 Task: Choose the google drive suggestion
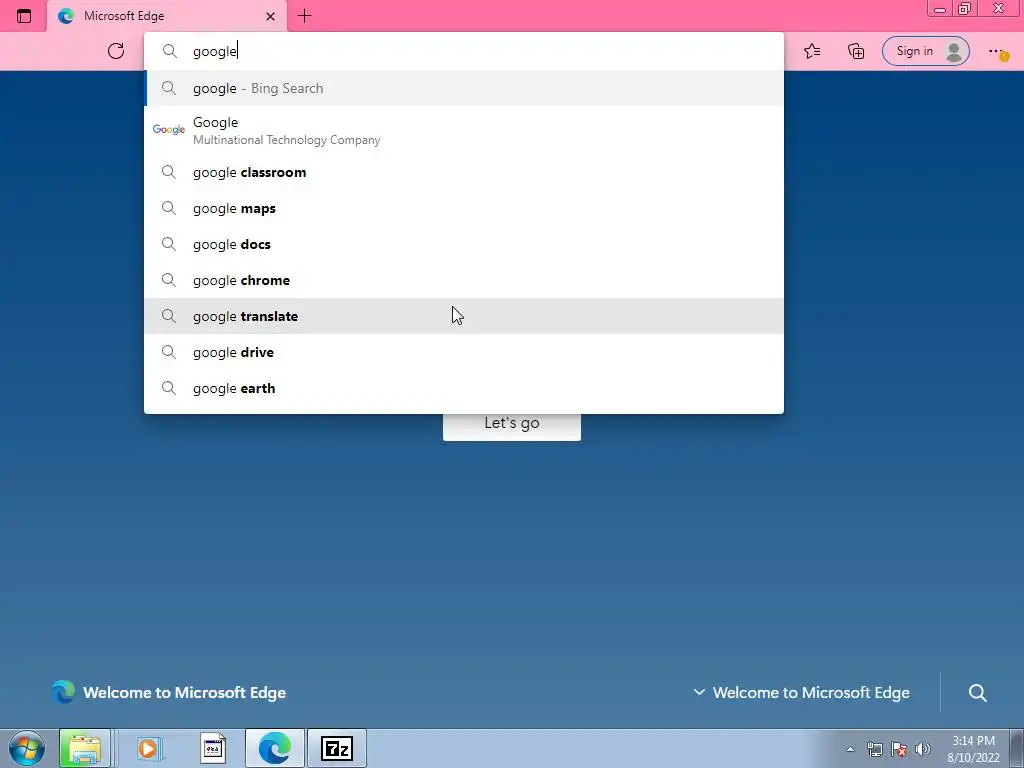(x=464, y=352)
